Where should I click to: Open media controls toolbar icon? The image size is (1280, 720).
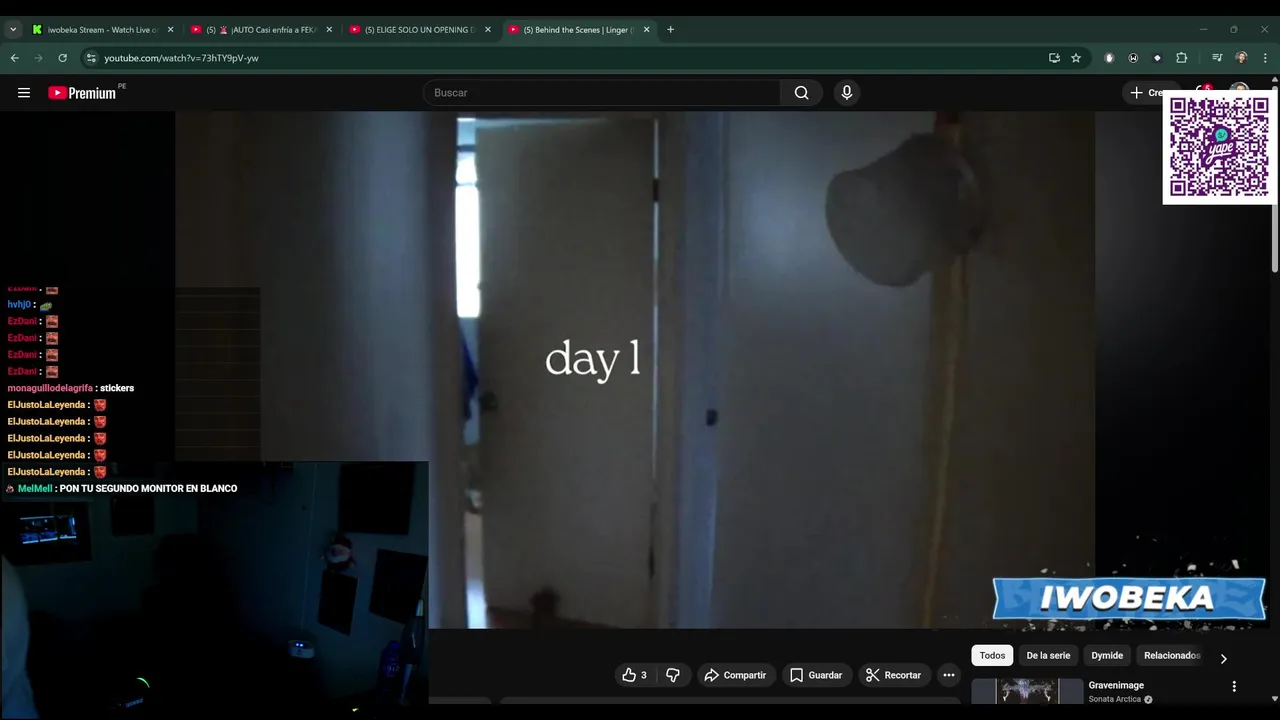(x=1217, y=58)
